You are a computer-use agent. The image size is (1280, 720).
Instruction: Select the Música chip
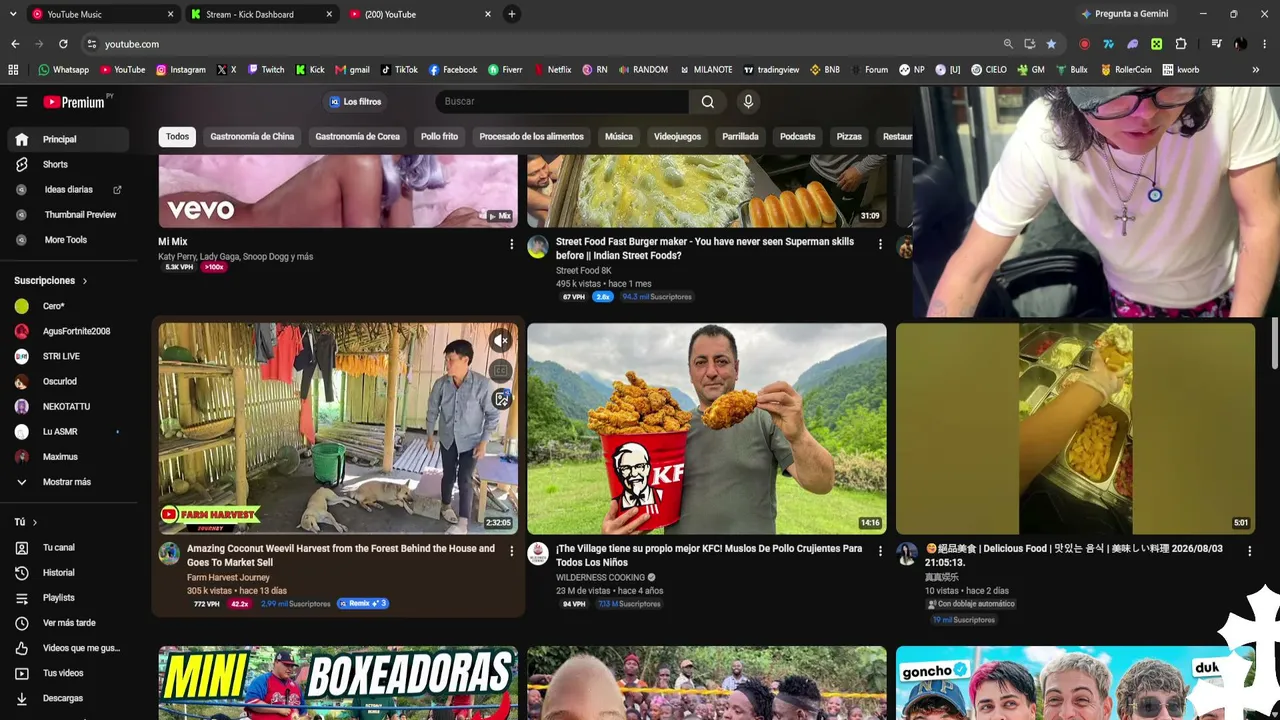click(618, 136)
